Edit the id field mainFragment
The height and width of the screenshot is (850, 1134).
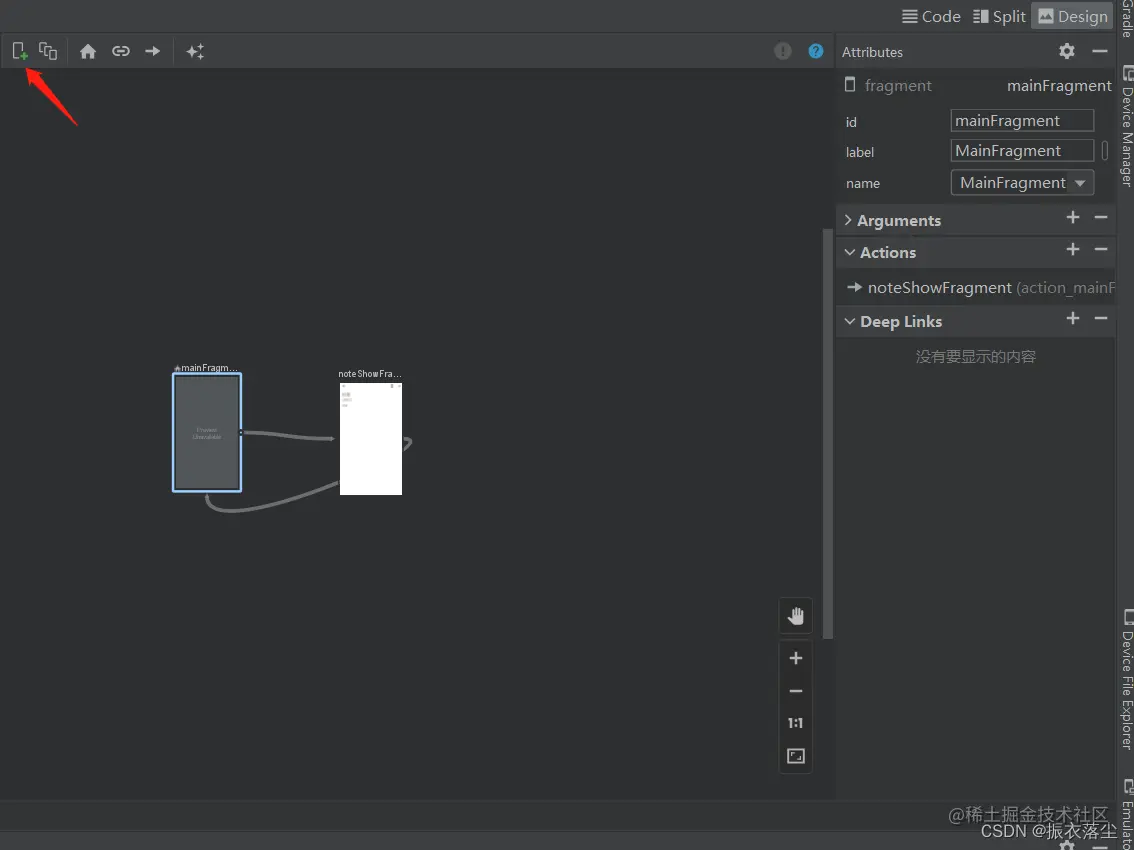[x=1022, y=121]
